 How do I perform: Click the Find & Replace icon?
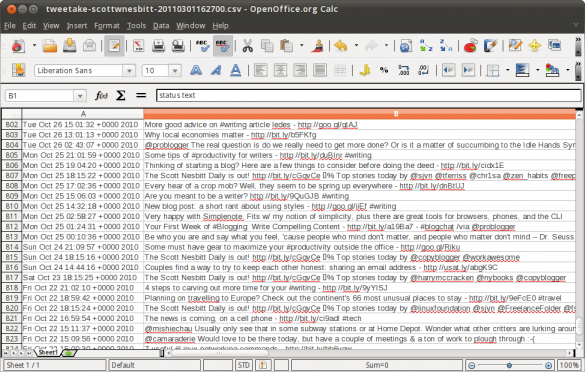click(x=515, y=46)
